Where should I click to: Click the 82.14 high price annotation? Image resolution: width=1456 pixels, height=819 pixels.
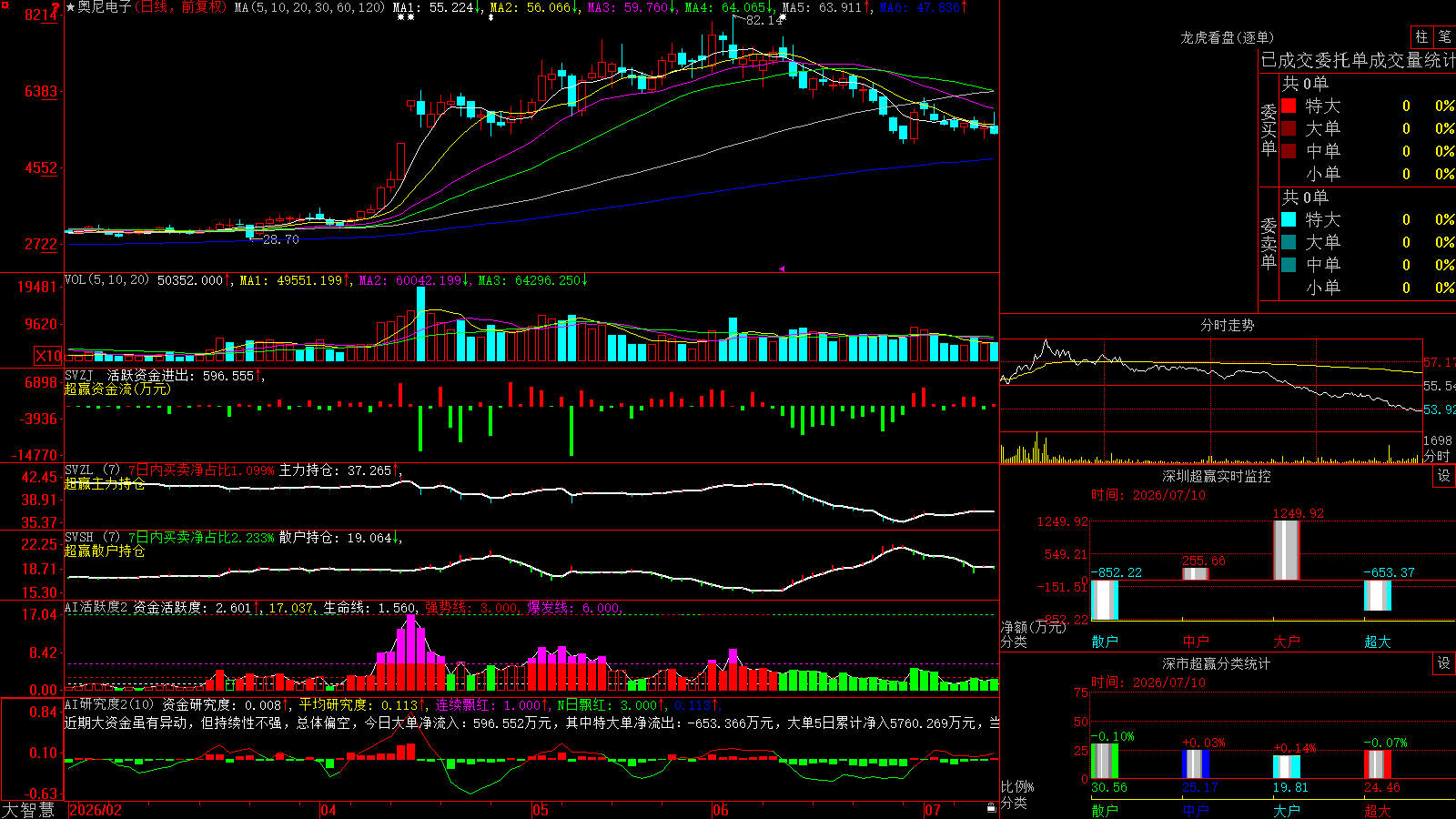coord(763,20)
